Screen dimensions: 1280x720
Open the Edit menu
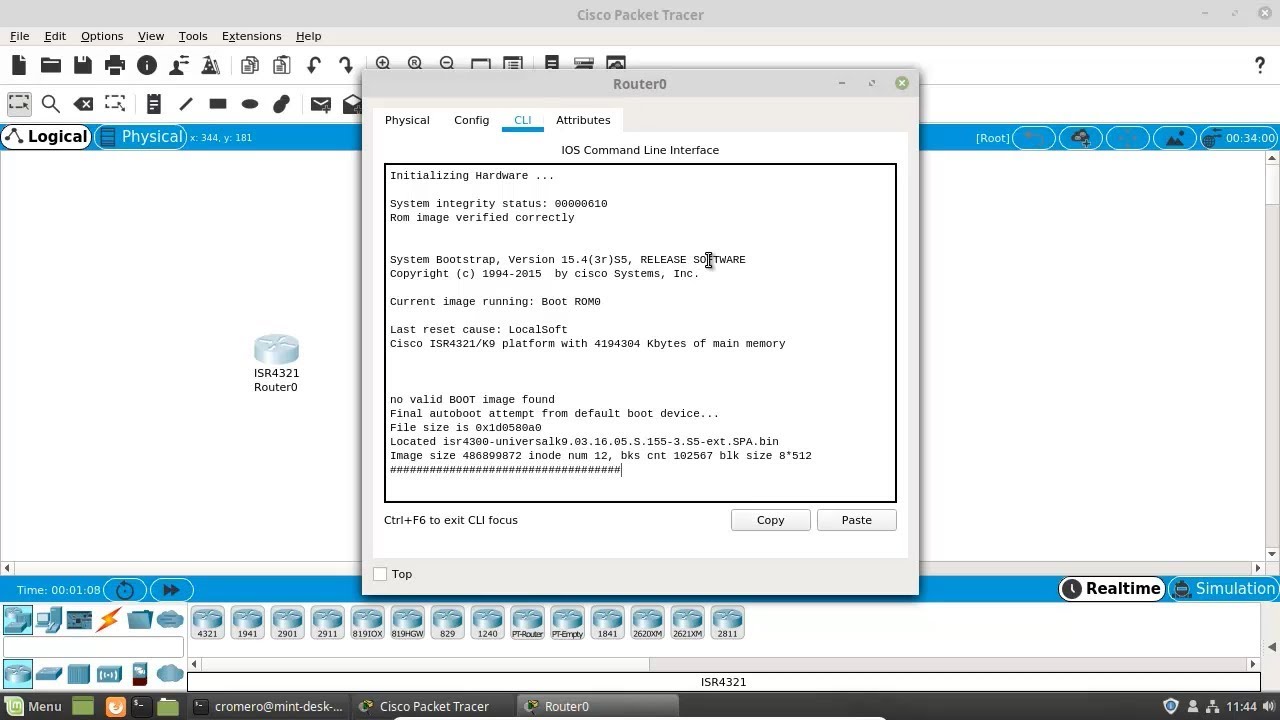pyautogui.click(x=55, y=36)
